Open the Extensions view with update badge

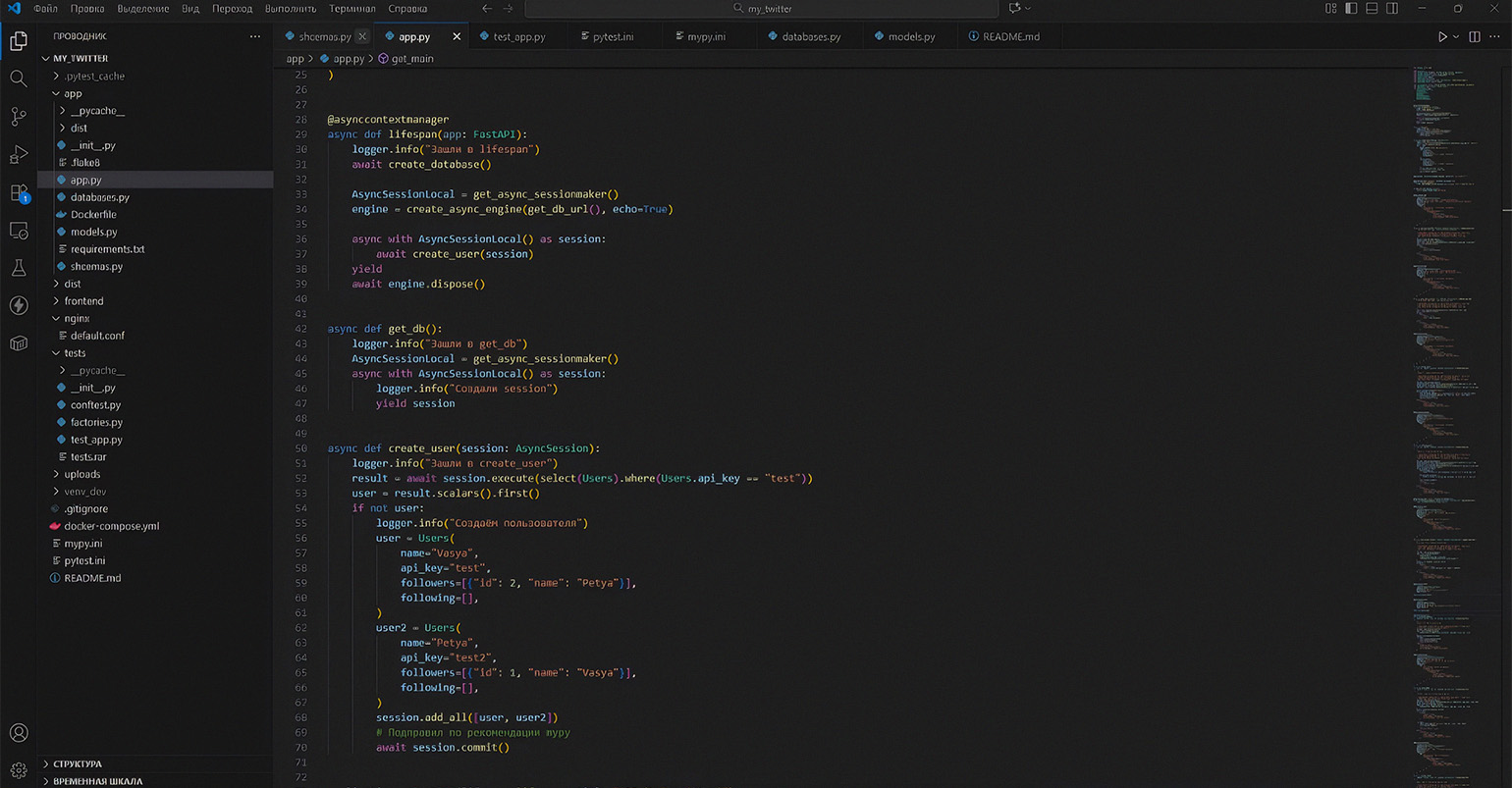(x=18, y=193)
